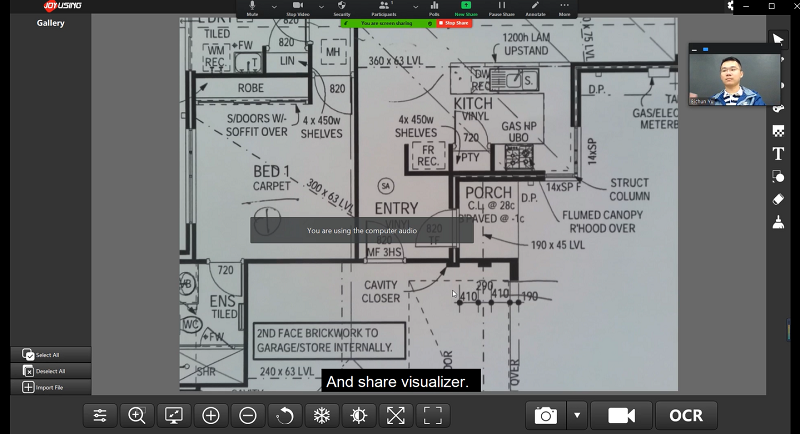800x434 pixels.
Task: Expand the arrow next to Mute
Action: pyautogui.click(x=274, y=5)
